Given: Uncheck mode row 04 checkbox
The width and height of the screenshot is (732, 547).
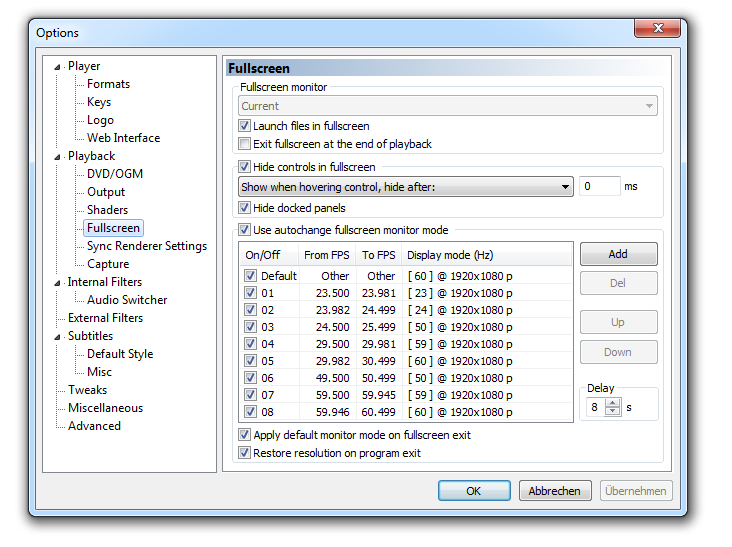Looking at the screenshot, I should pyautogui.click(x=250, y=344).
